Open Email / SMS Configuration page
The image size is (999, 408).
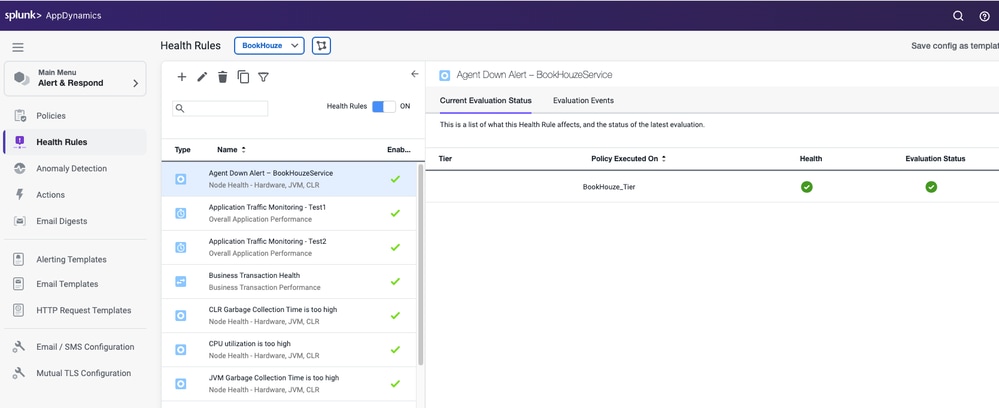75,347
